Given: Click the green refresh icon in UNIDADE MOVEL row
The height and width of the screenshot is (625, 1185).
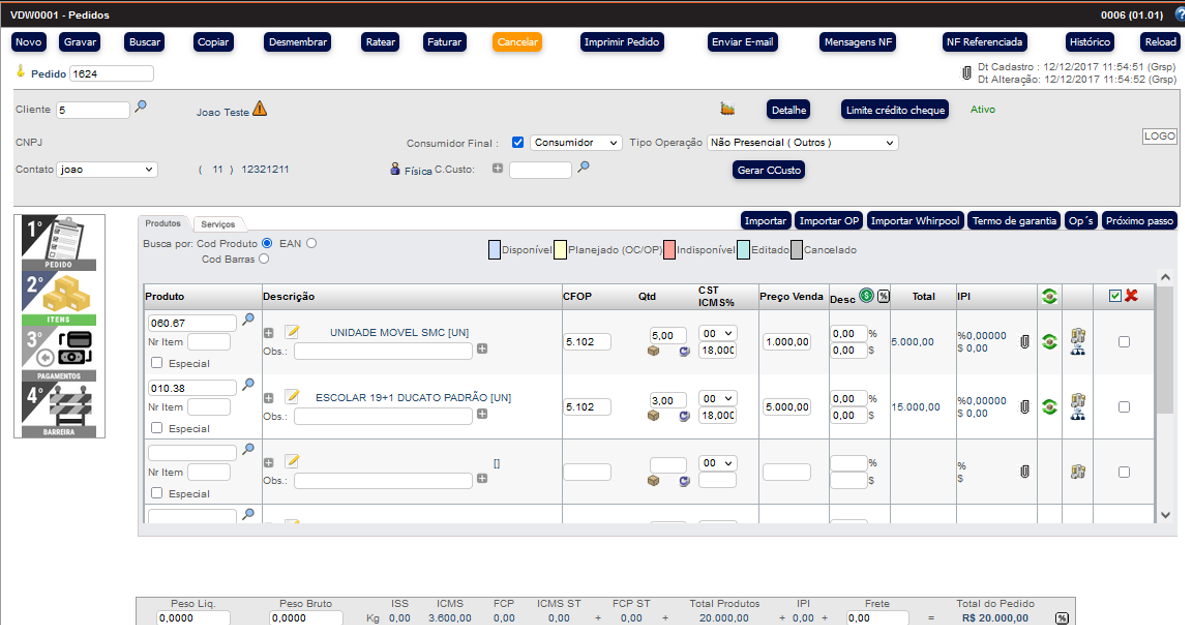Looking at the screenshot, I should click(1049, 342).
